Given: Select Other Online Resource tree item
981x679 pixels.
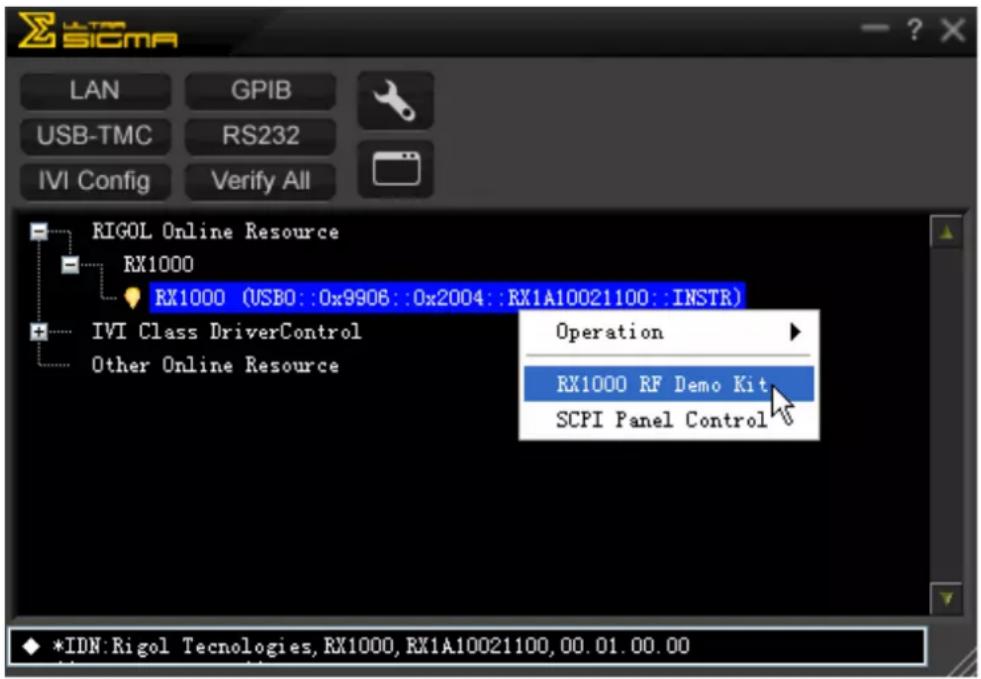Looking at the screenshot, I should tap(215, 365).
